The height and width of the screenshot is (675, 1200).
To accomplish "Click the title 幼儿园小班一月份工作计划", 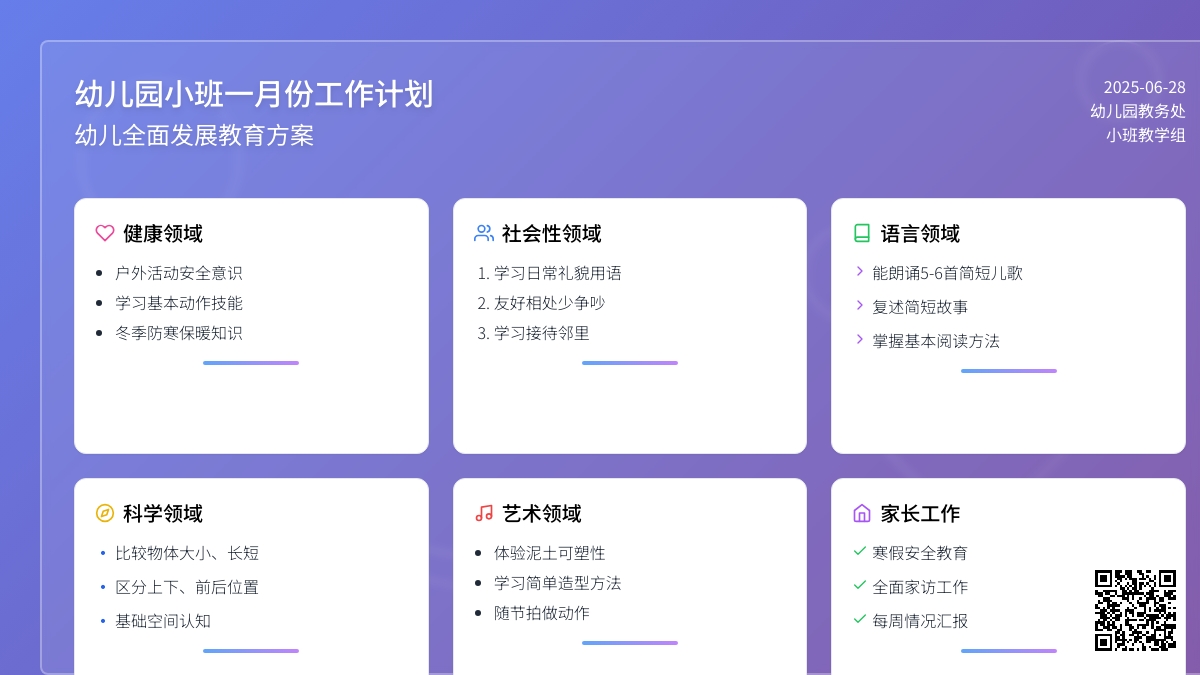I will 254,94.
